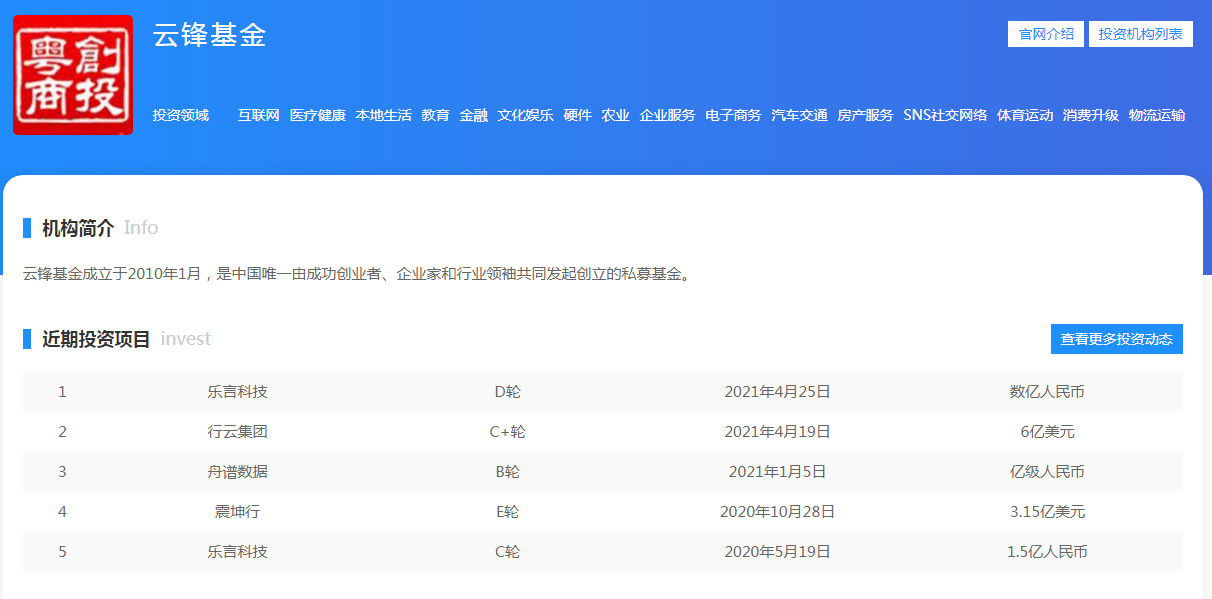Click the E轮 round cell

pyautogui.click(x=508, y=511)
